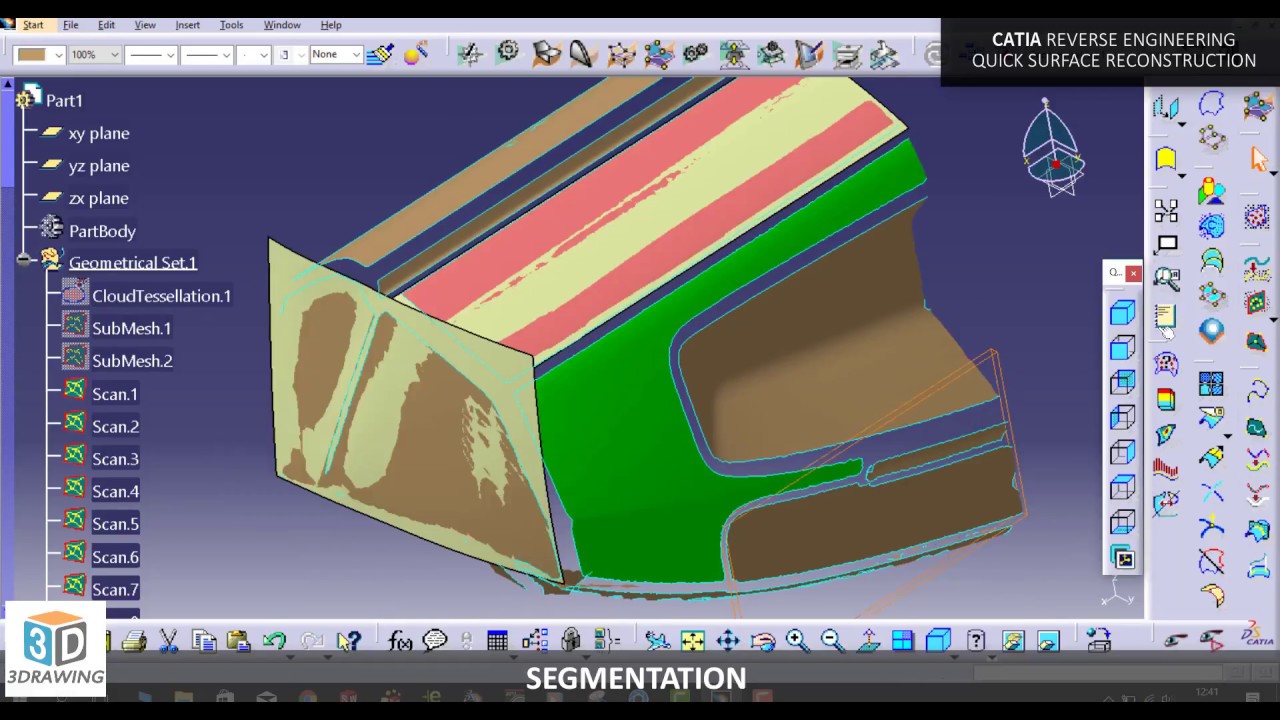Open the Insert menu
Image resolution: width=1280 pixels, height=720 pixels.
pos(187,25)
